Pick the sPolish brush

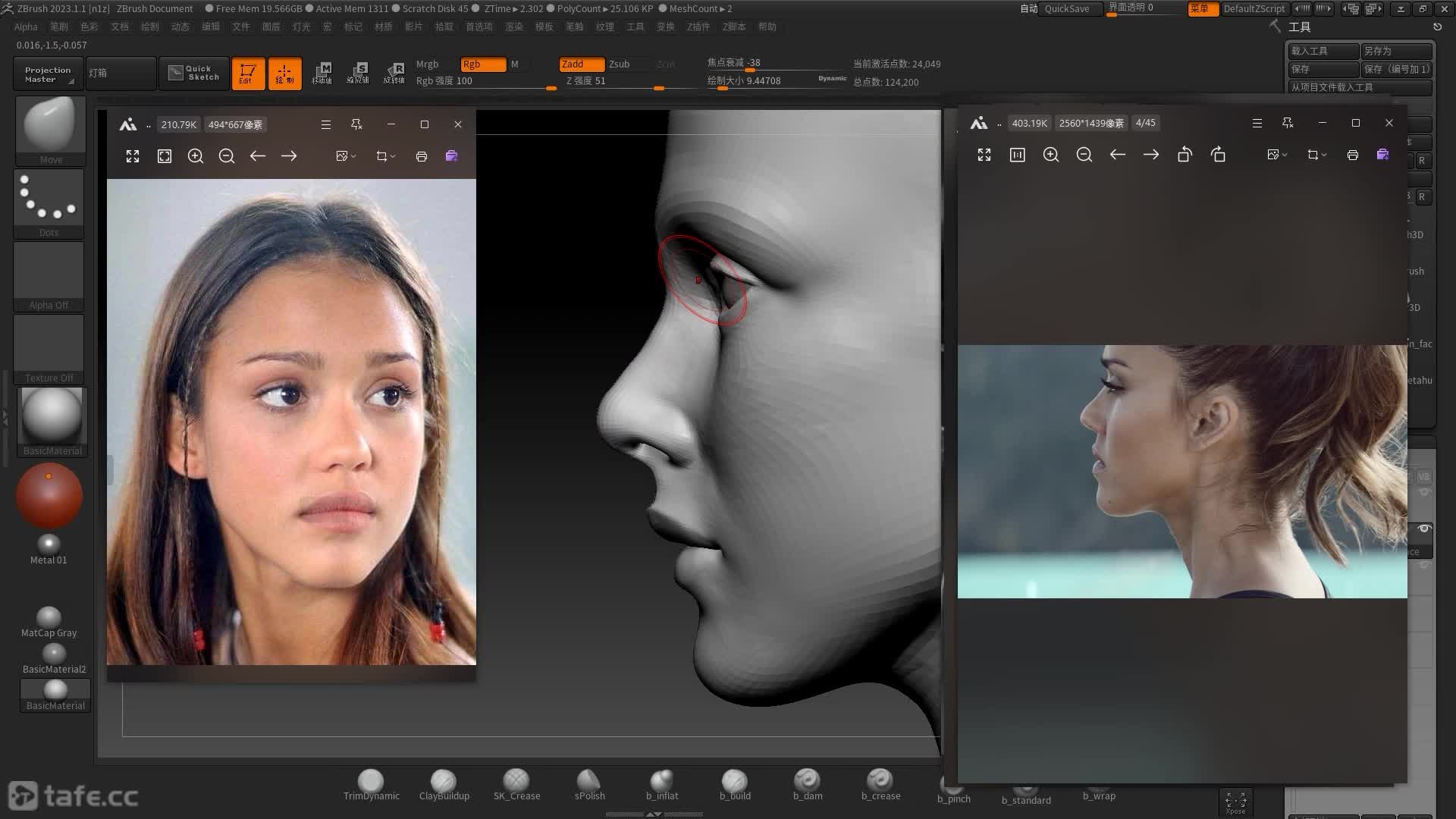(589, 783)
